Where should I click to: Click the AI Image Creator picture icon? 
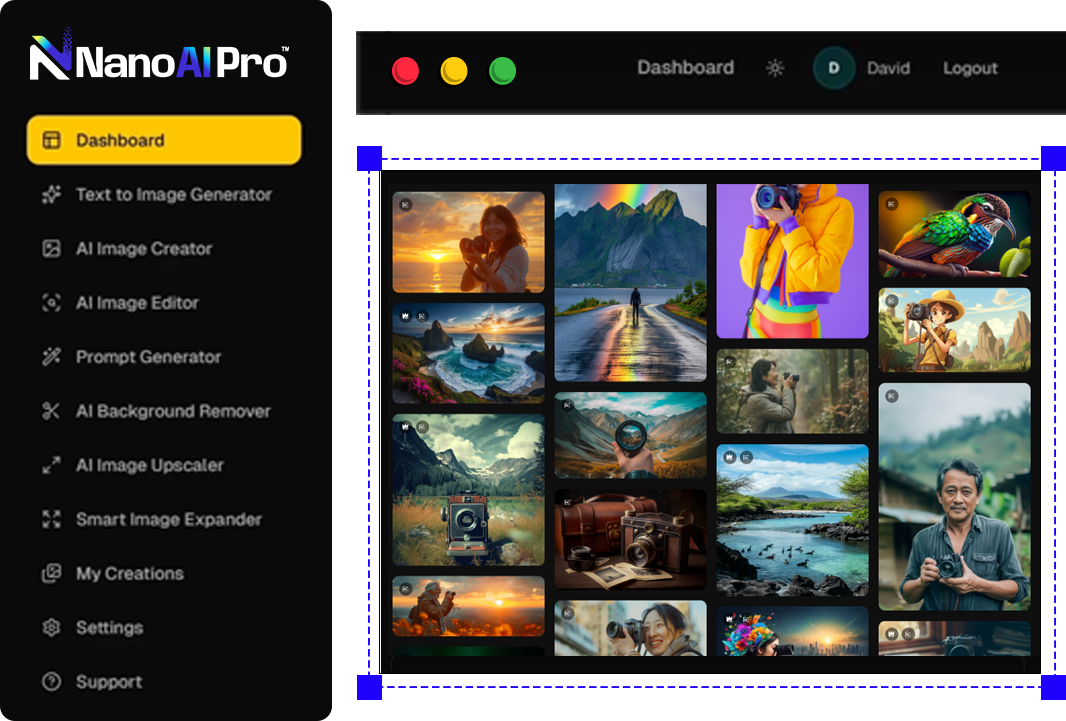[51, 249]
